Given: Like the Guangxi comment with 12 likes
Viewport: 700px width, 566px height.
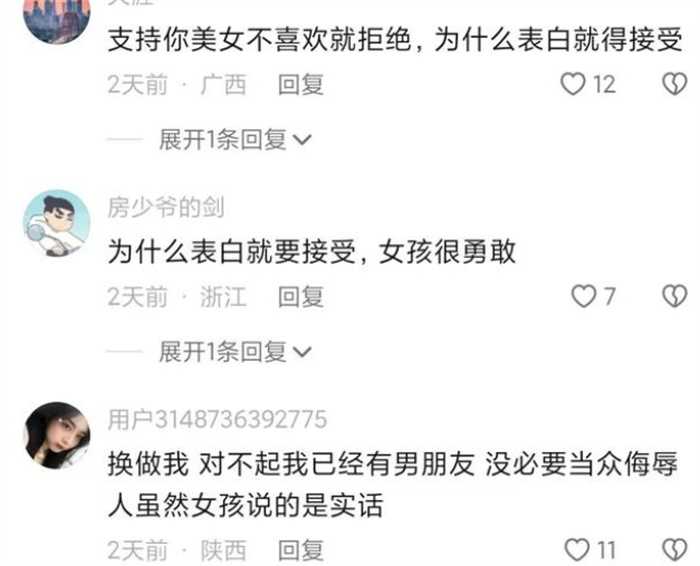Looking at the screenshot, I should (573, 84).
